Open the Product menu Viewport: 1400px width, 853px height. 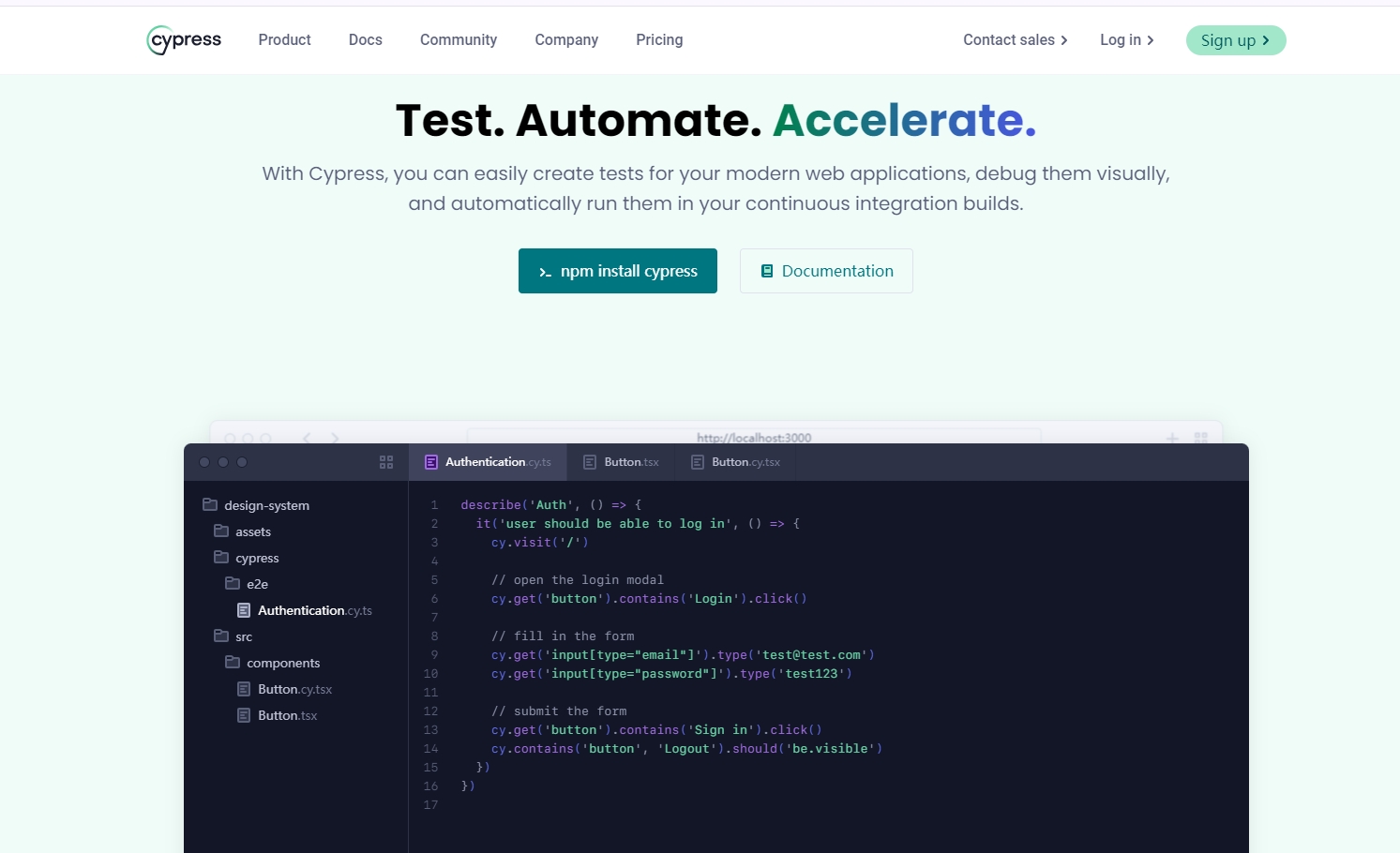pos(284,40)
